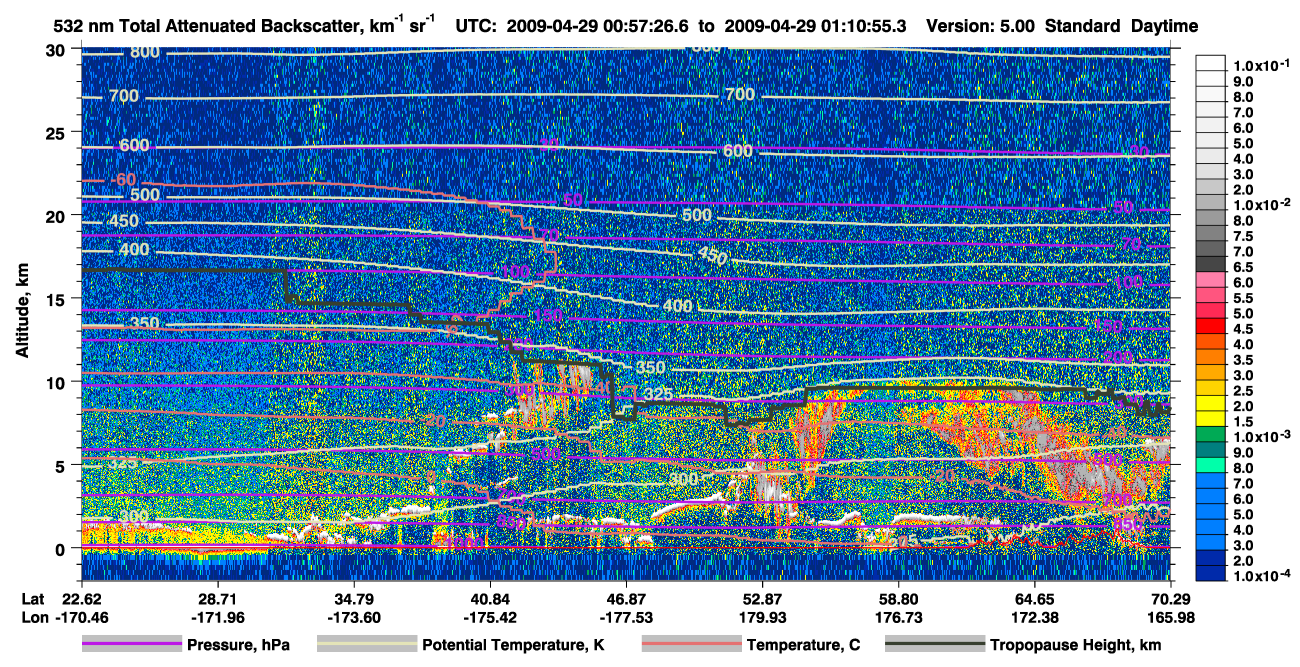1300x667 pixels.
Task: Click the 'Lon' row label
Action: click(33, 617)
